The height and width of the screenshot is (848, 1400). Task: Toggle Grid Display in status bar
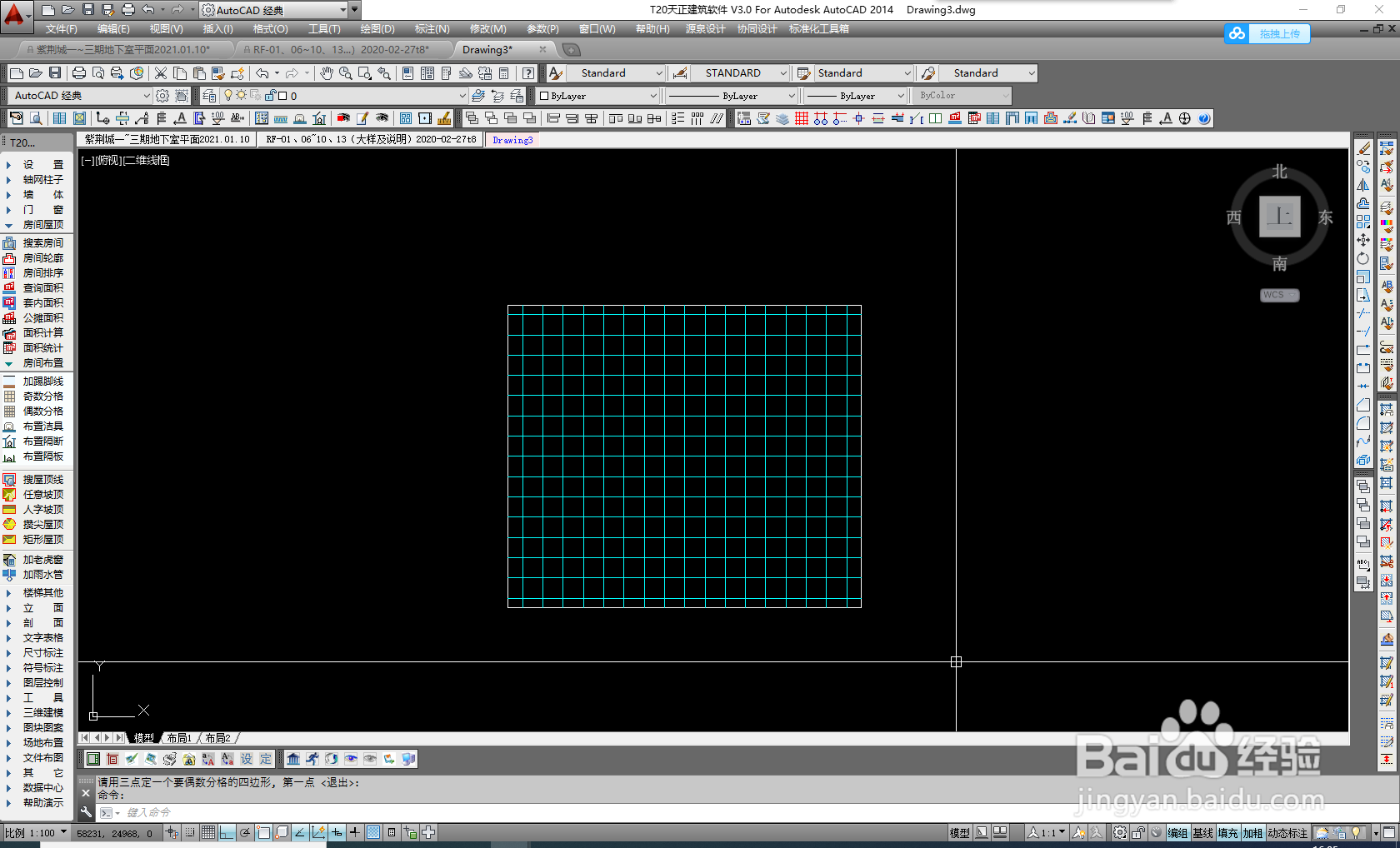pyautogui.click(x=208, y=832)
